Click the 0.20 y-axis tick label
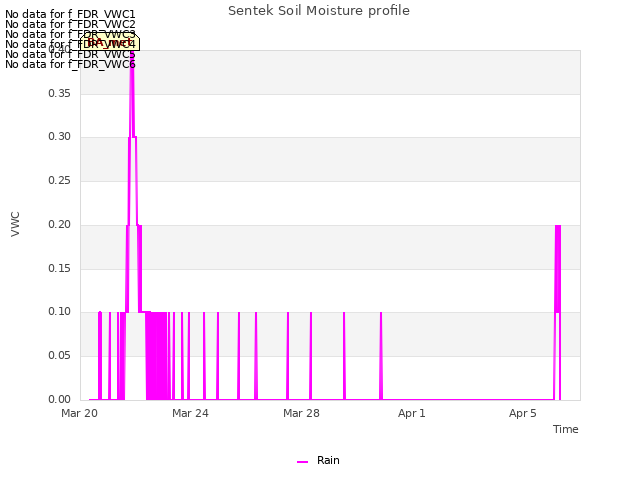 [60, 224]
